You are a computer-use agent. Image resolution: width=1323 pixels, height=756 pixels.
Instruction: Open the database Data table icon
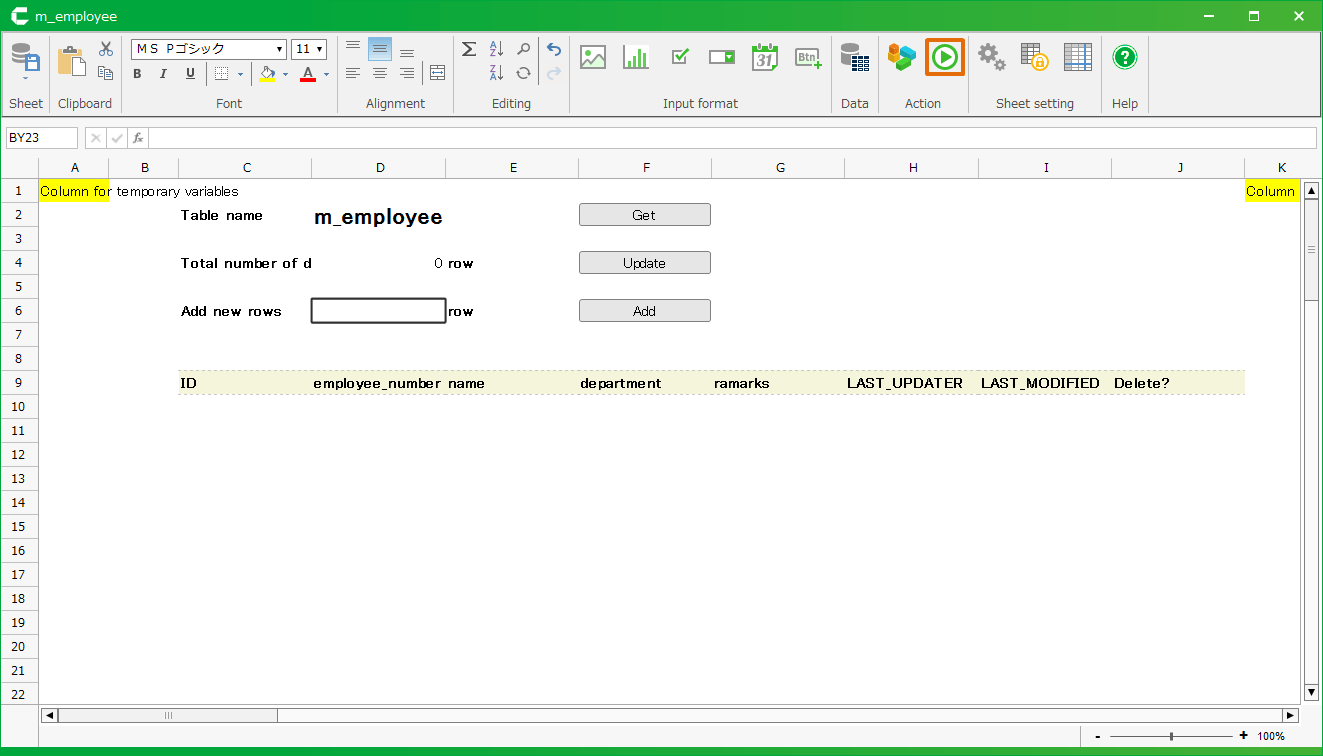[854, 57]
